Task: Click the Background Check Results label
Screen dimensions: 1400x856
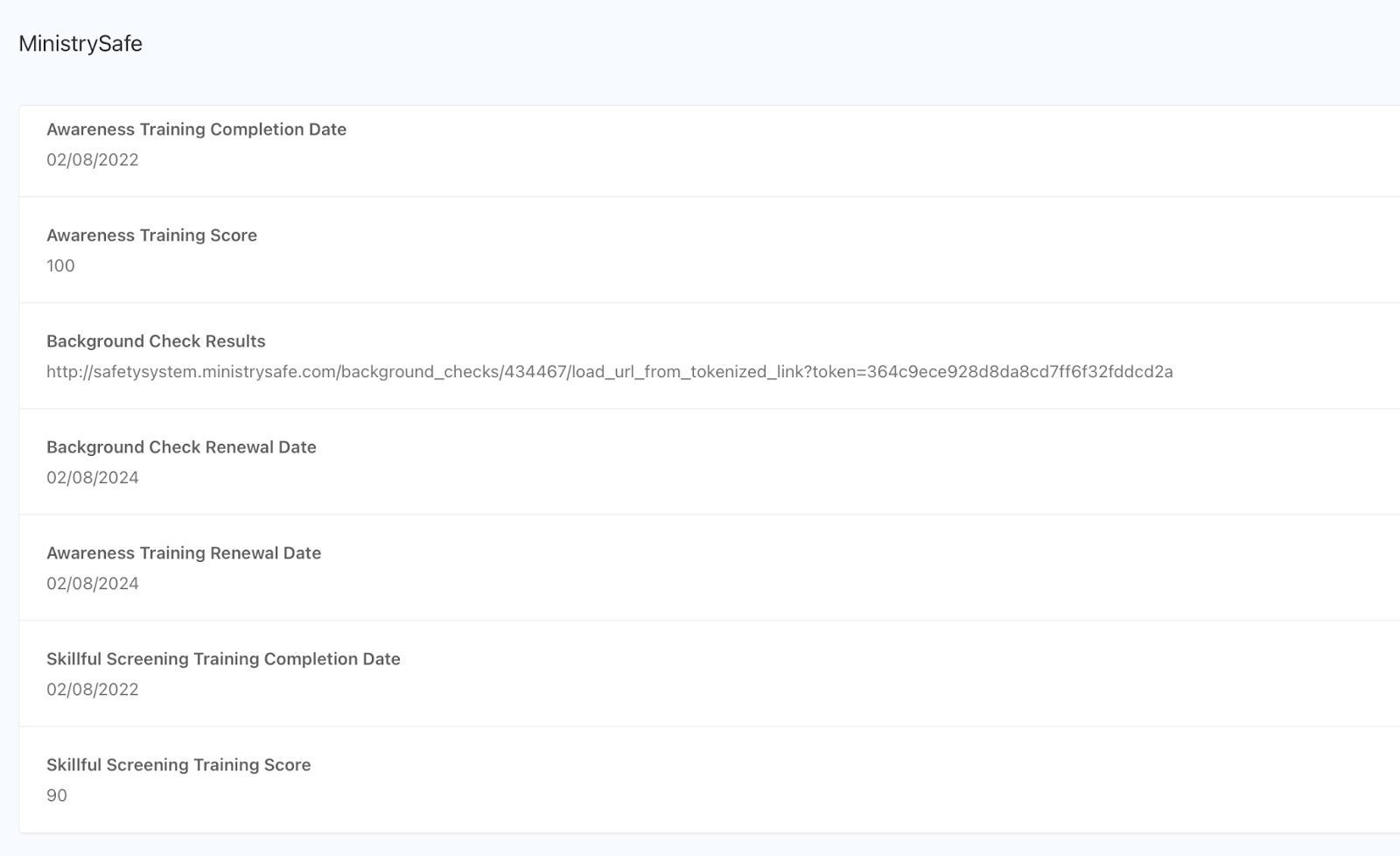Action: [x=156, y=341]
